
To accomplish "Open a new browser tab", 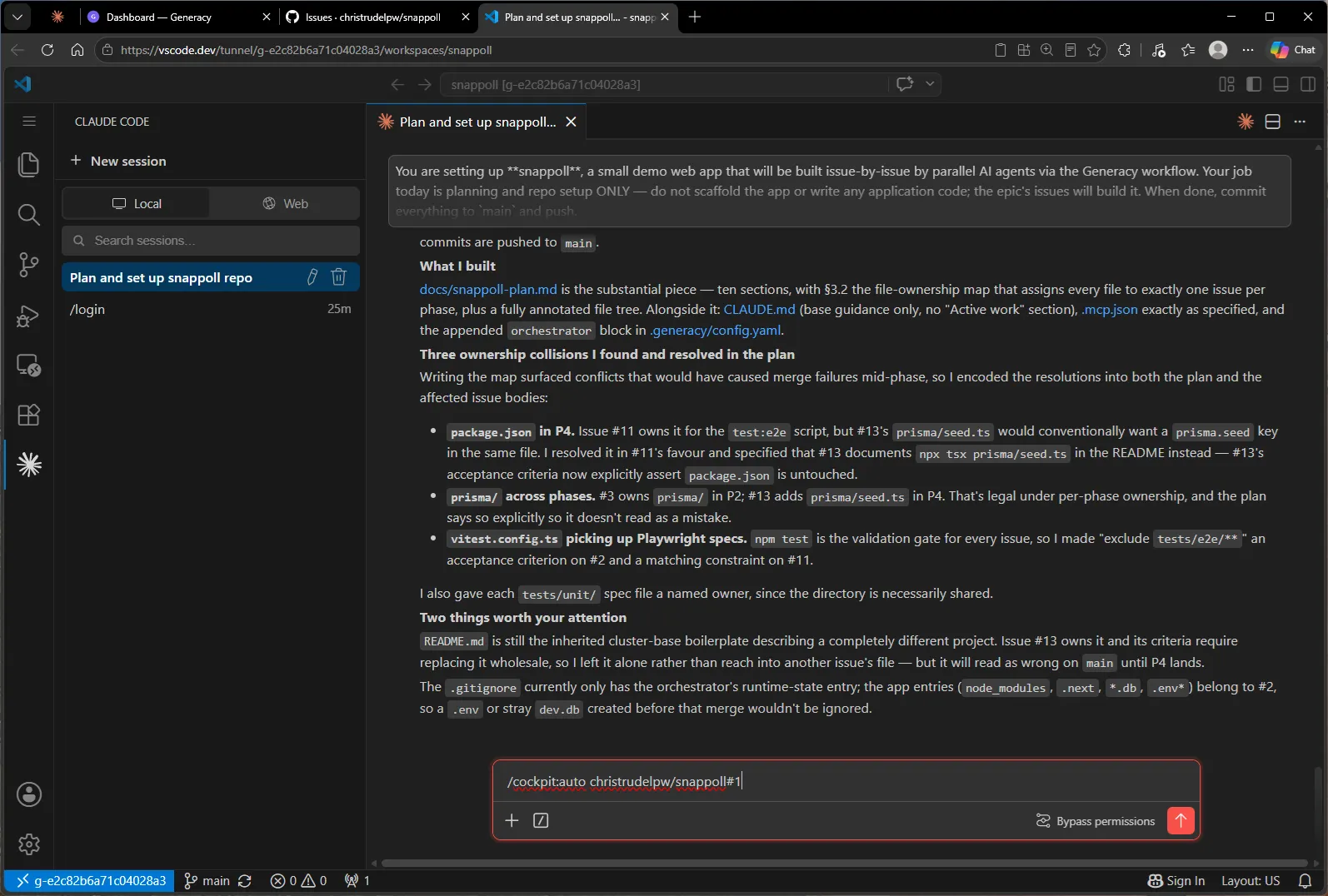I will 695,17.
